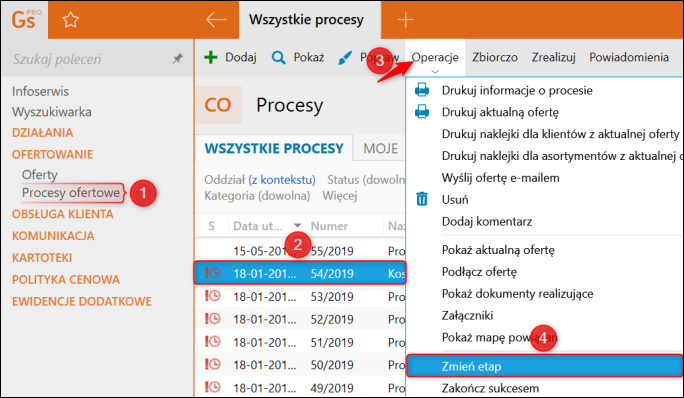The image size is (684, 398).
Task: Click the green Dodaj plus icon
Action: click(x=211, y=57)
